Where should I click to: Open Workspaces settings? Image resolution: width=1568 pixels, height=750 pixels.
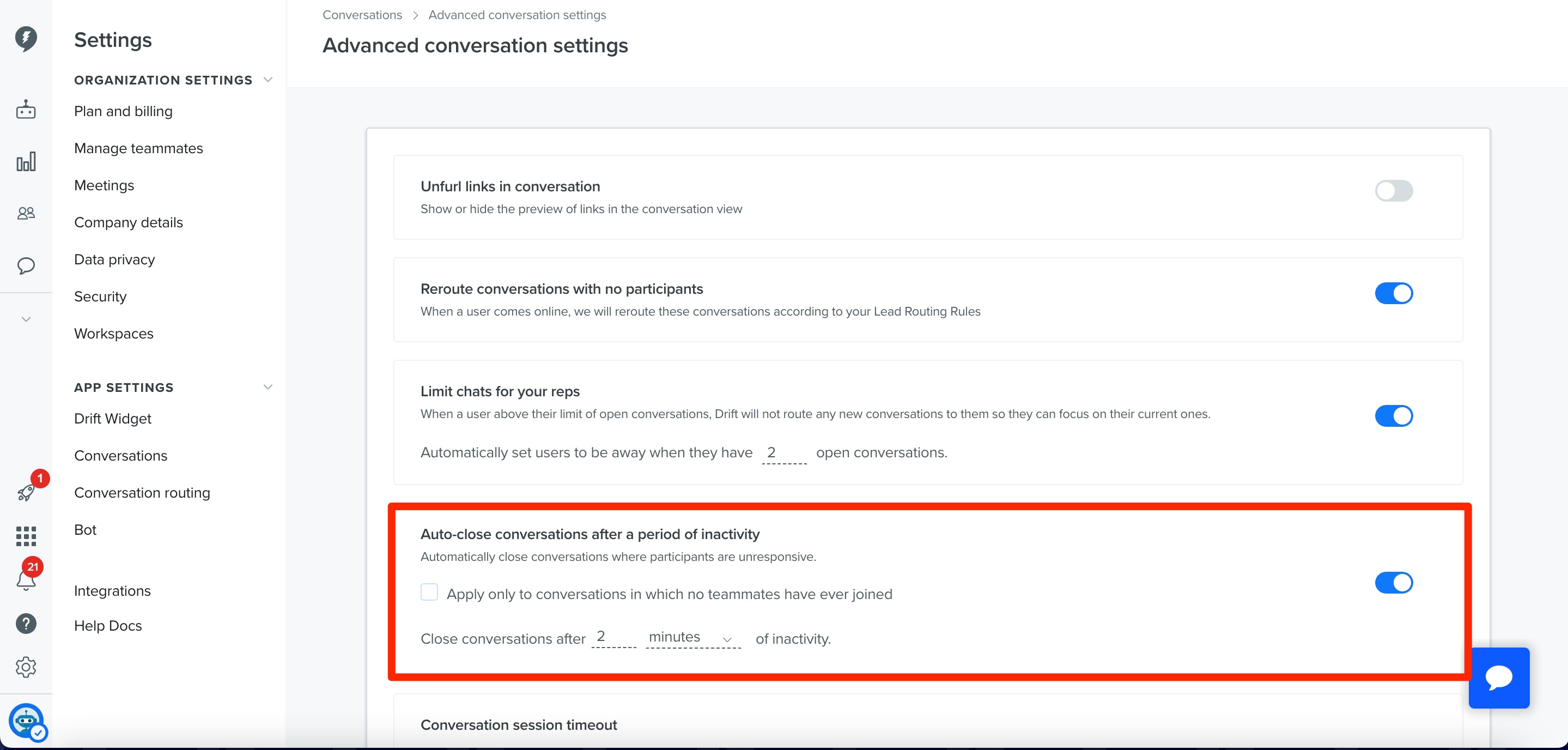tap(114, 334)
